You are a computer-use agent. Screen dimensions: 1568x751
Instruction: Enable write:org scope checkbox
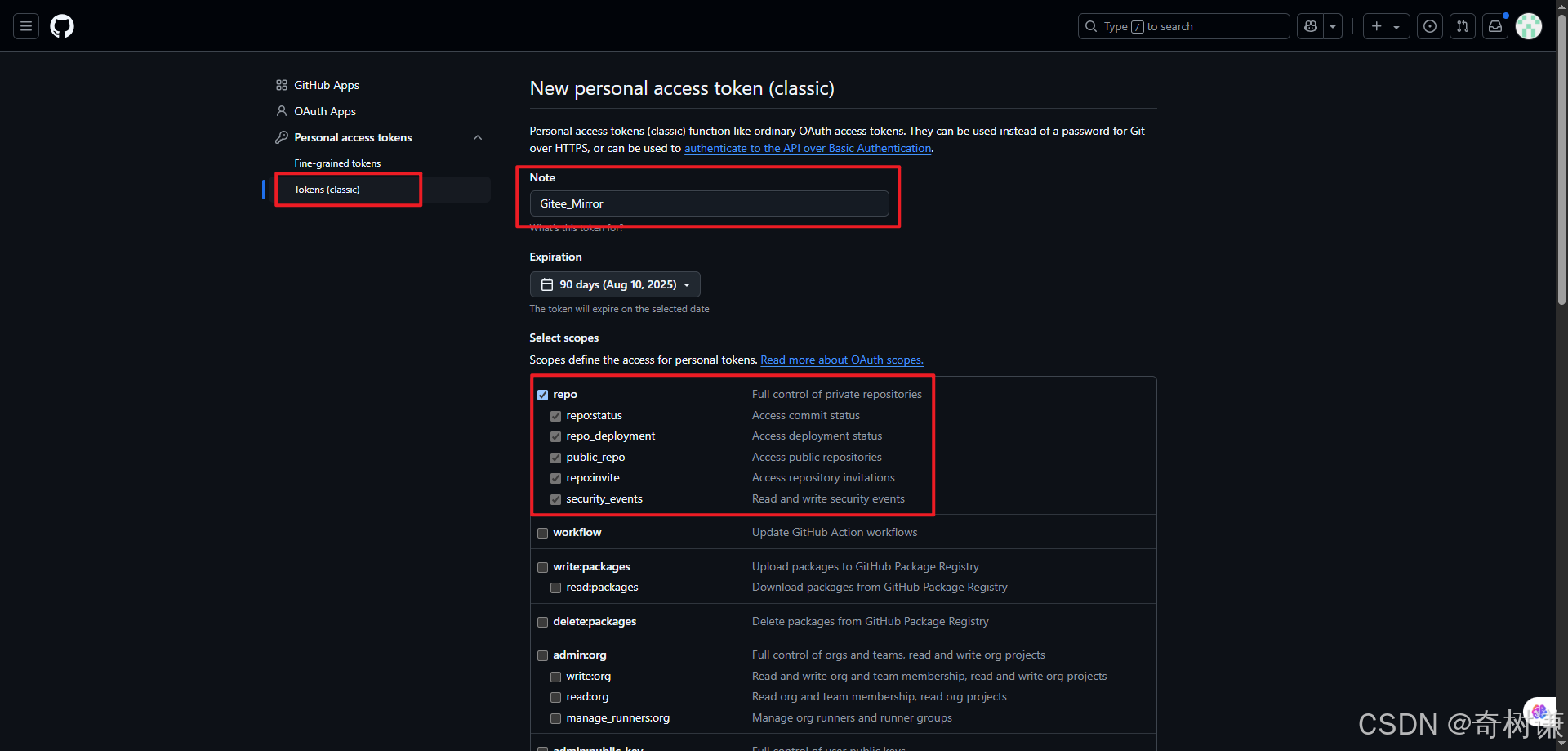pyautogui.click(x=555, y=677)
